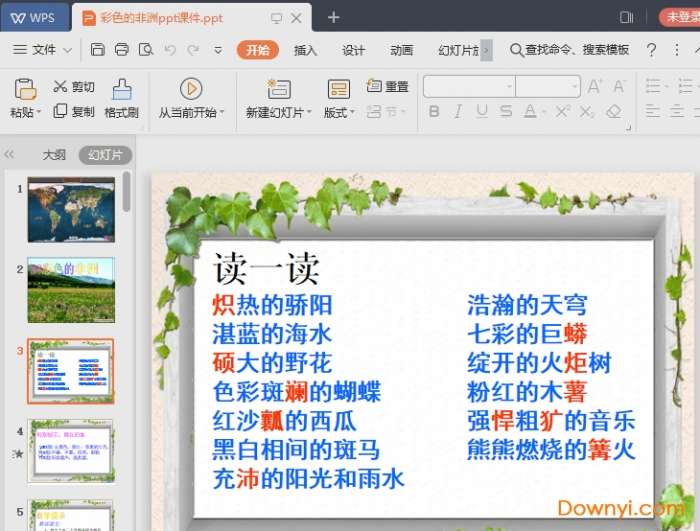
Task: Open the Layout (版式) dropdown
Action: point(339,113)
